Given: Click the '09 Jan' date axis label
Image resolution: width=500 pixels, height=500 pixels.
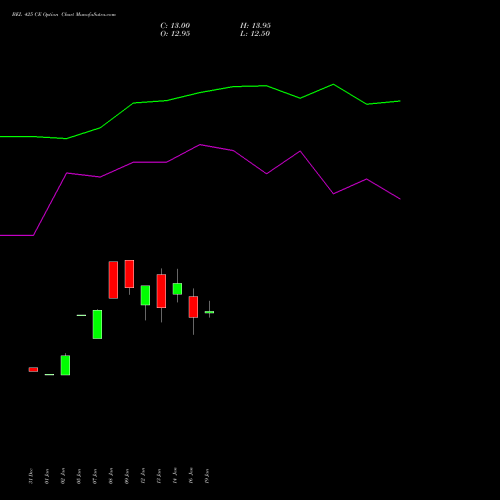Looking at the screenshot, I should pos(127,476).
